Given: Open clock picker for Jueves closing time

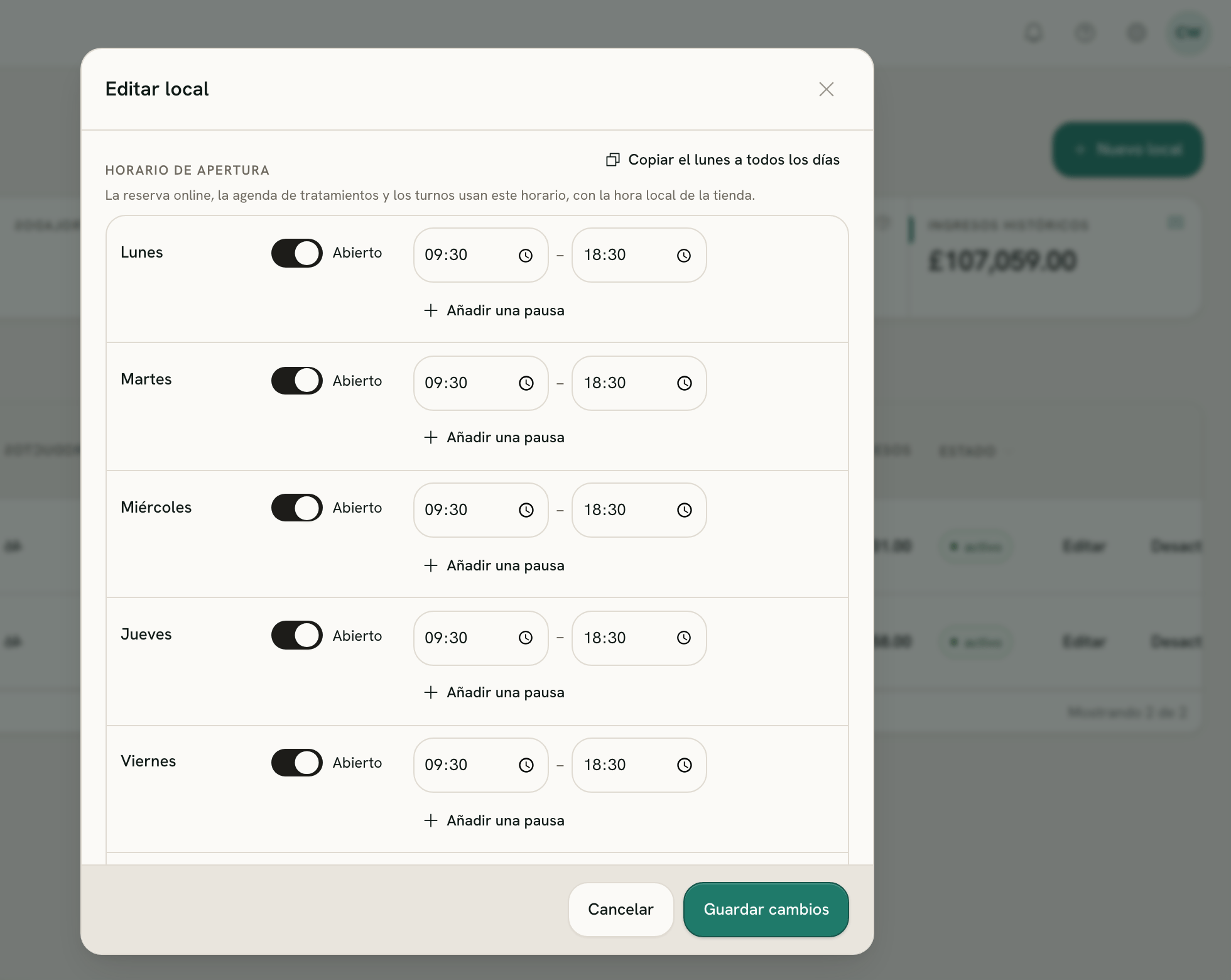Looking at the screenshot, I should point(684,638).
